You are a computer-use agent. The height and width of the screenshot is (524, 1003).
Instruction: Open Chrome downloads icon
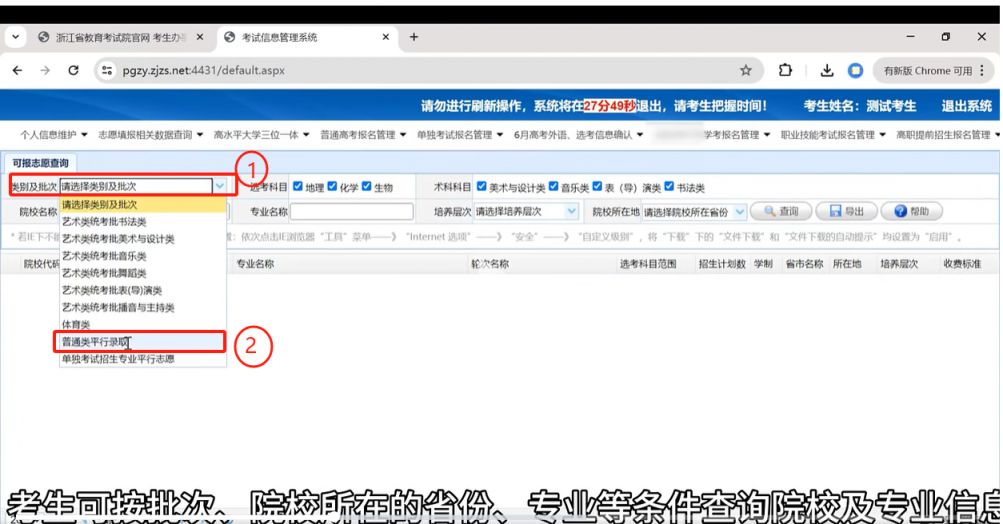coord(828,71)
